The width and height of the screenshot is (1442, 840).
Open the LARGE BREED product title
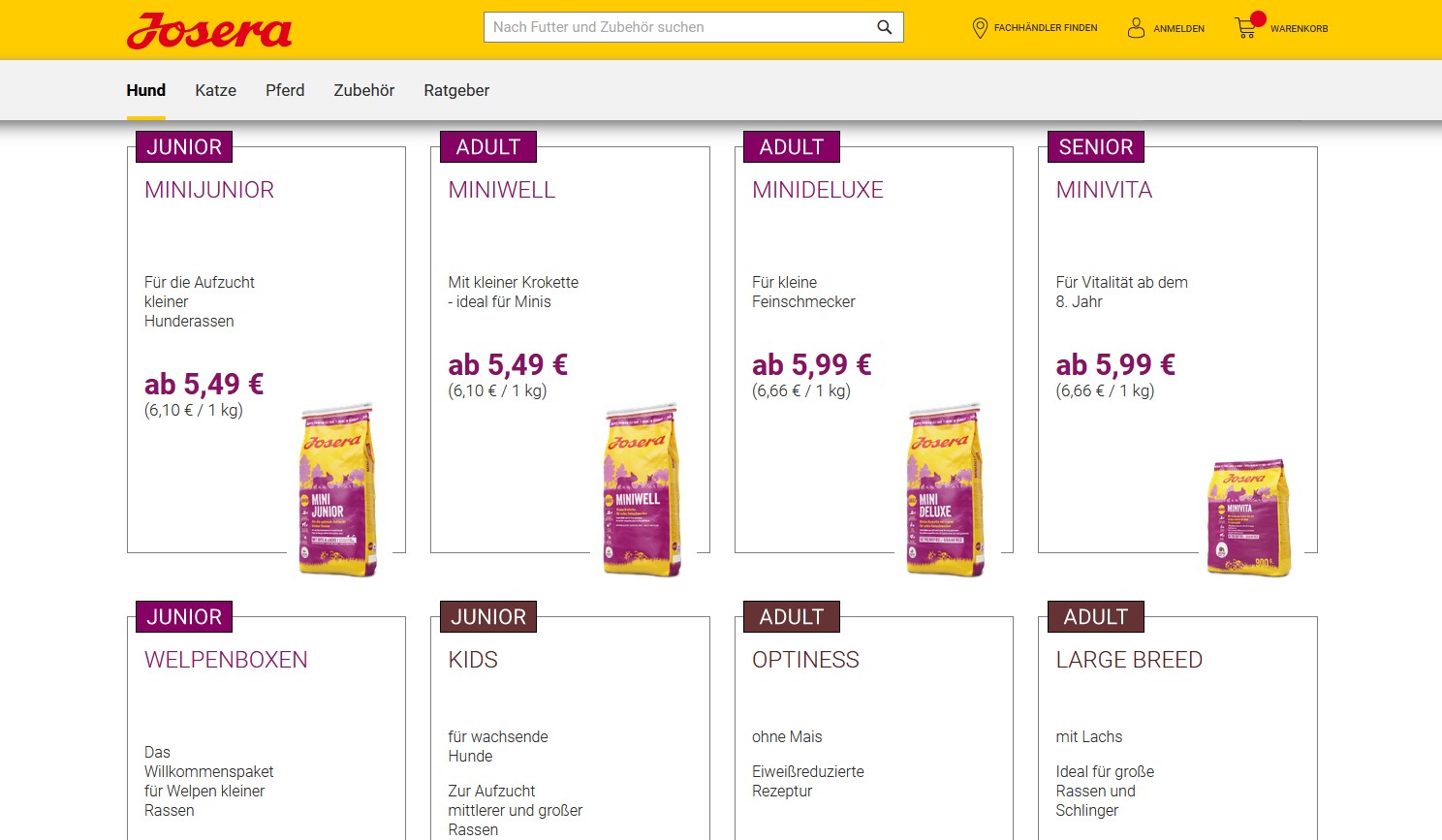(1129, 660)
